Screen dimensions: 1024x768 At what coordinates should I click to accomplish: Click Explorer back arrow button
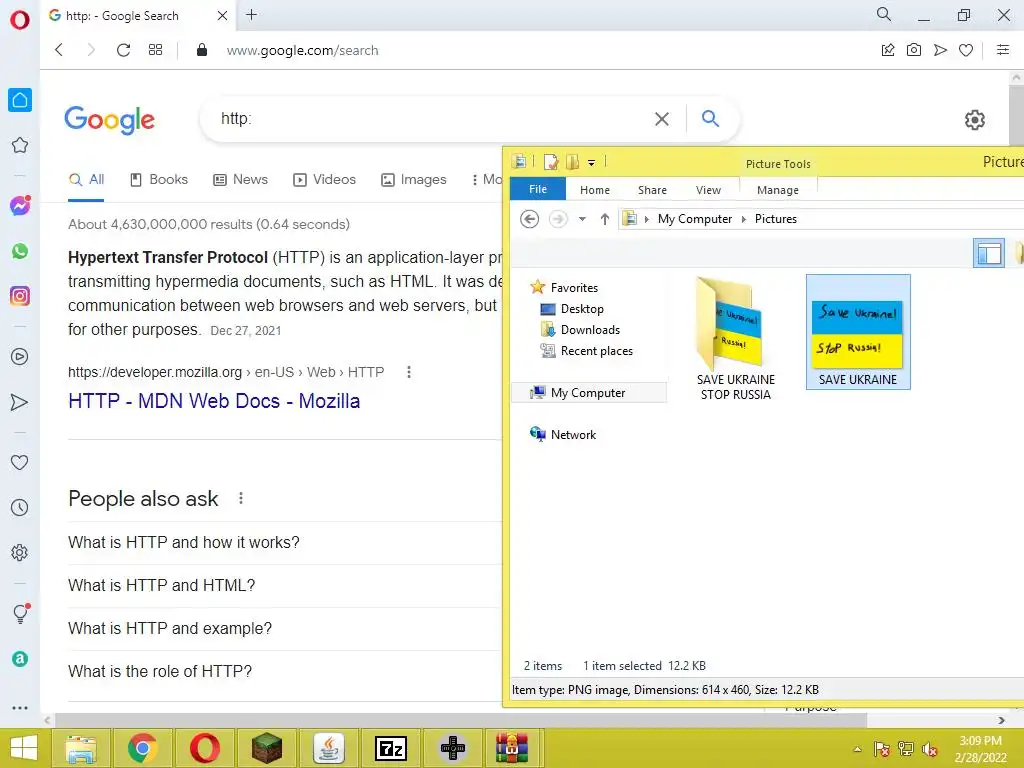[x=530, y=219]
